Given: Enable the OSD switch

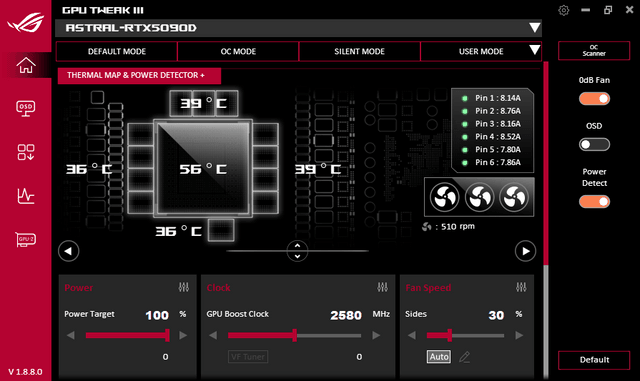Looking at the screenshot, I should tap(594, 145).
